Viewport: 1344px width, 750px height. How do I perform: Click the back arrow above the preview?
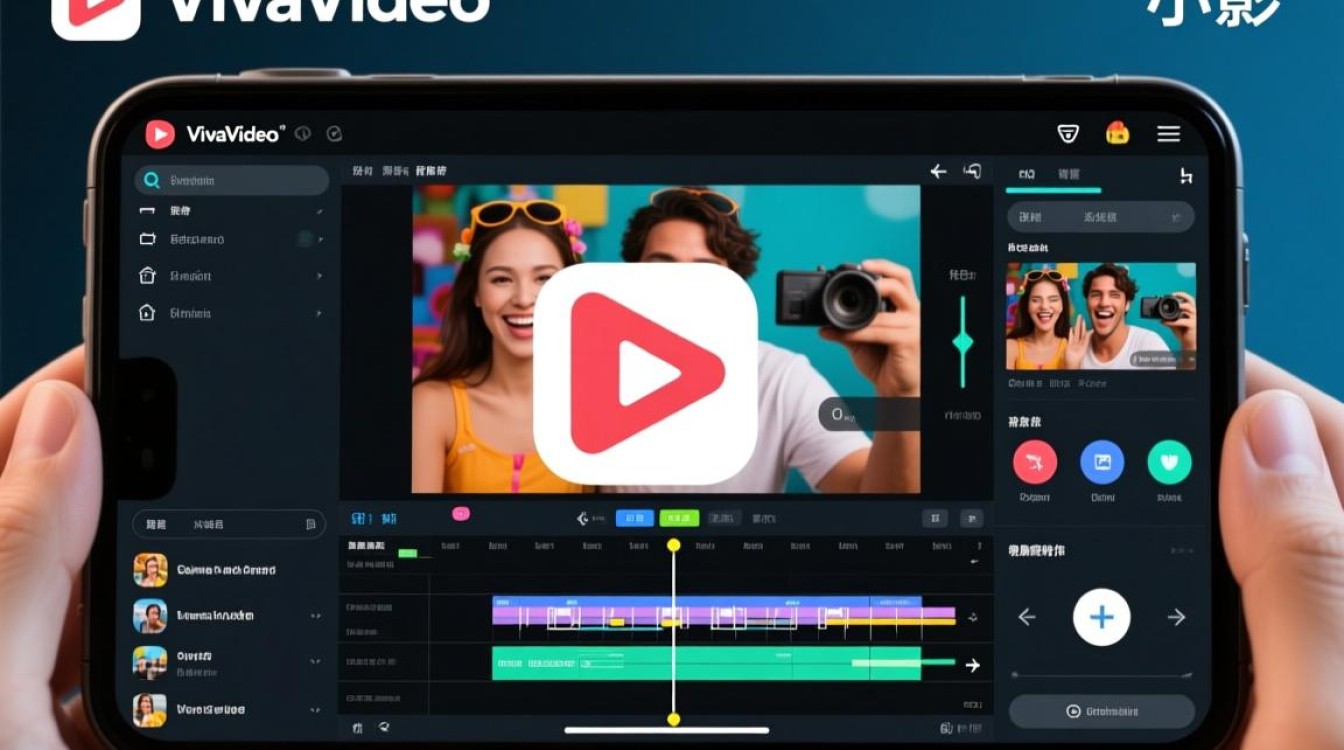pos(938,172)
